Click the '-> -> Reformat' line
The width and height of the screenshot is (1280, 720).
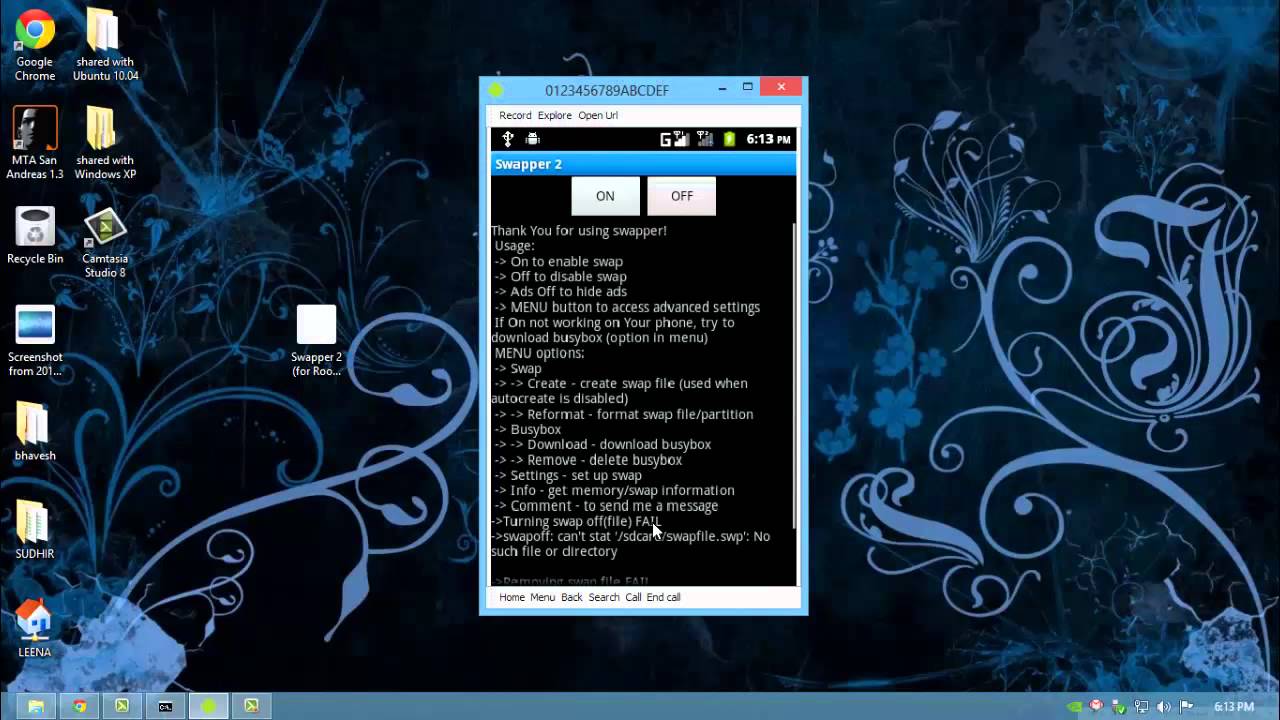point(623,414)
